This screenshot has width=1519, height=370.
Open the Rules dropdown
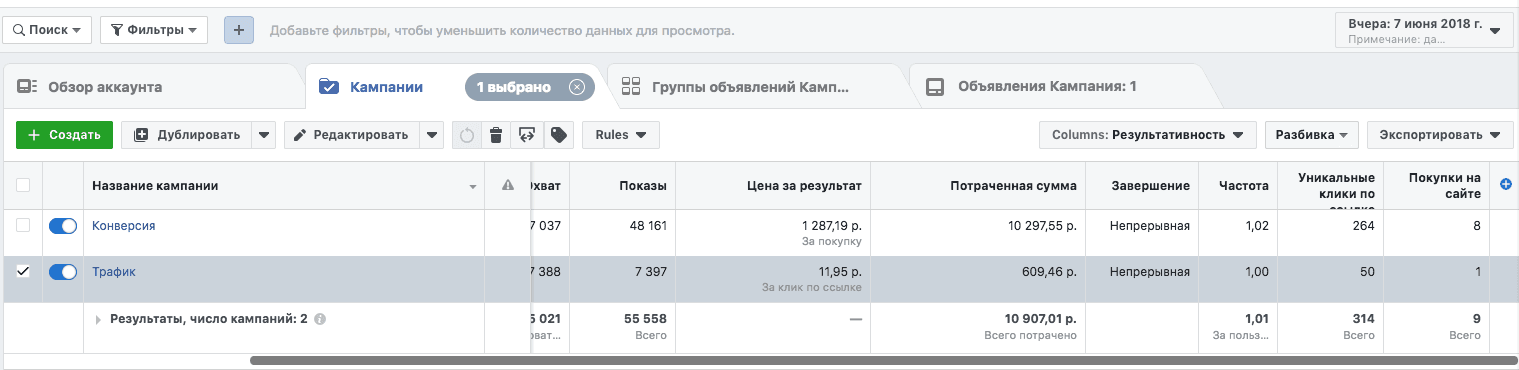coord(621,135)
